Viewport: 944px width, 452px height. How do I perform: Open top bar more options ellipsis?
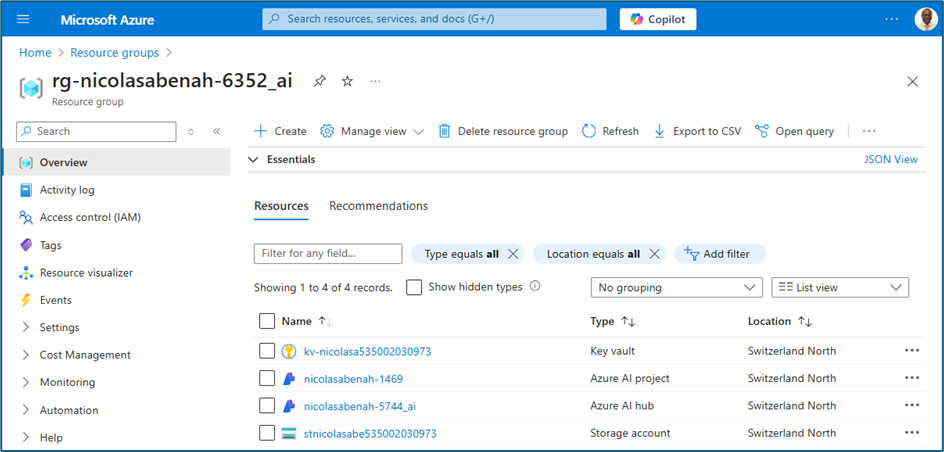[892, 19]
